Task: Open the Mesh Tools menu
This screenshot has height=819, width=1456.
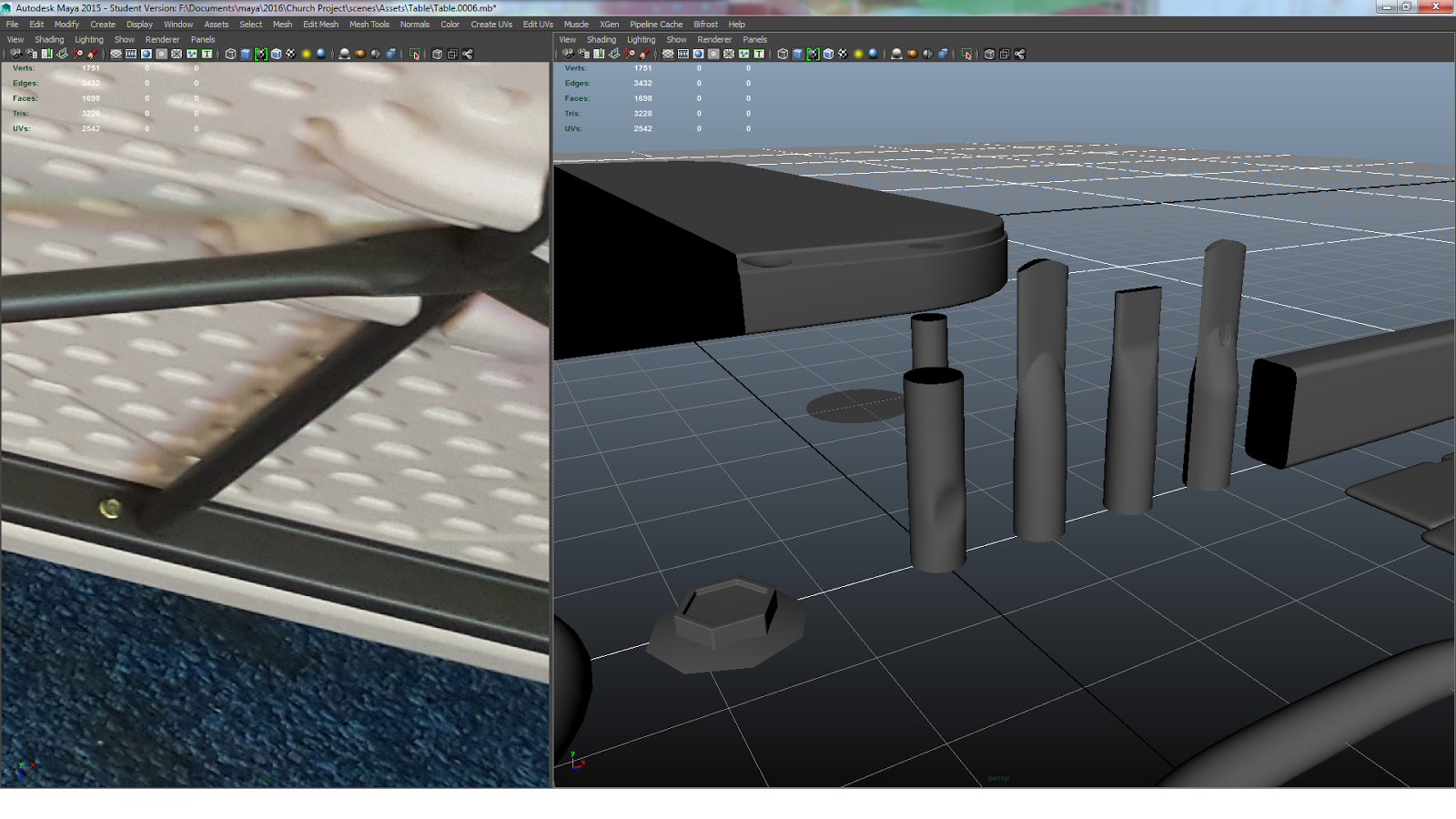Action: [x=369, y=25]
